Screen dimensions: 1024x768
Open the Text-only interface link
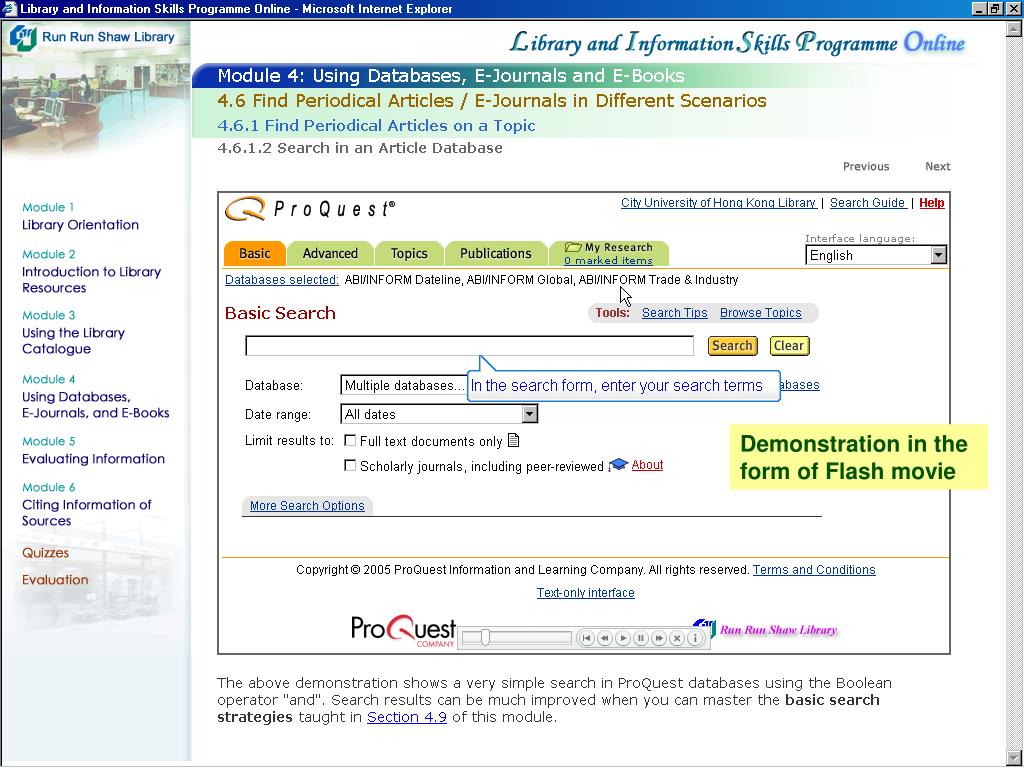point(586,592)
